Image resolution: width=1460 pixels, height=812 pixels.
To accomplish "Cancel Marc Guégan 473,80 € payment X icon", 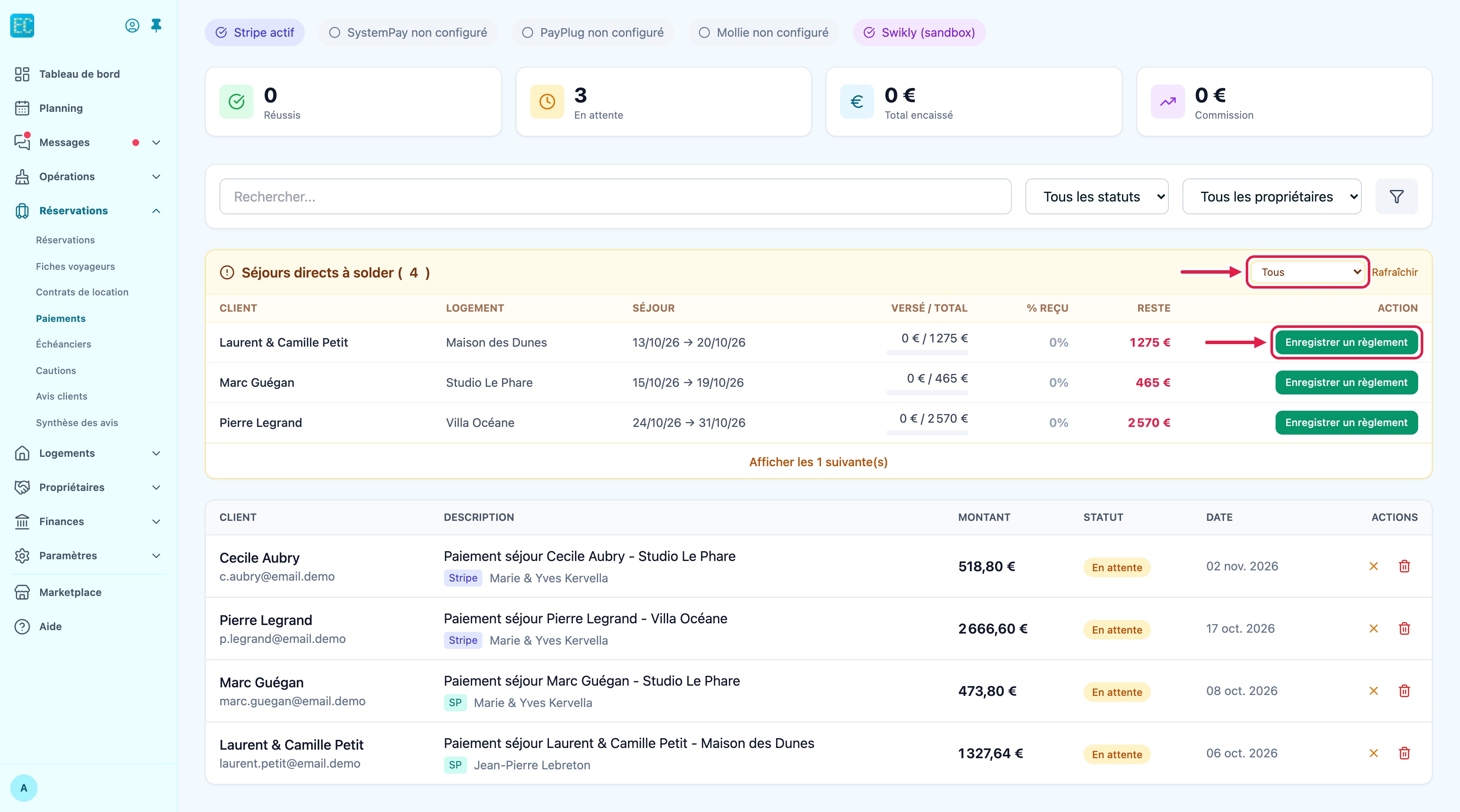I will point(1373,691).
